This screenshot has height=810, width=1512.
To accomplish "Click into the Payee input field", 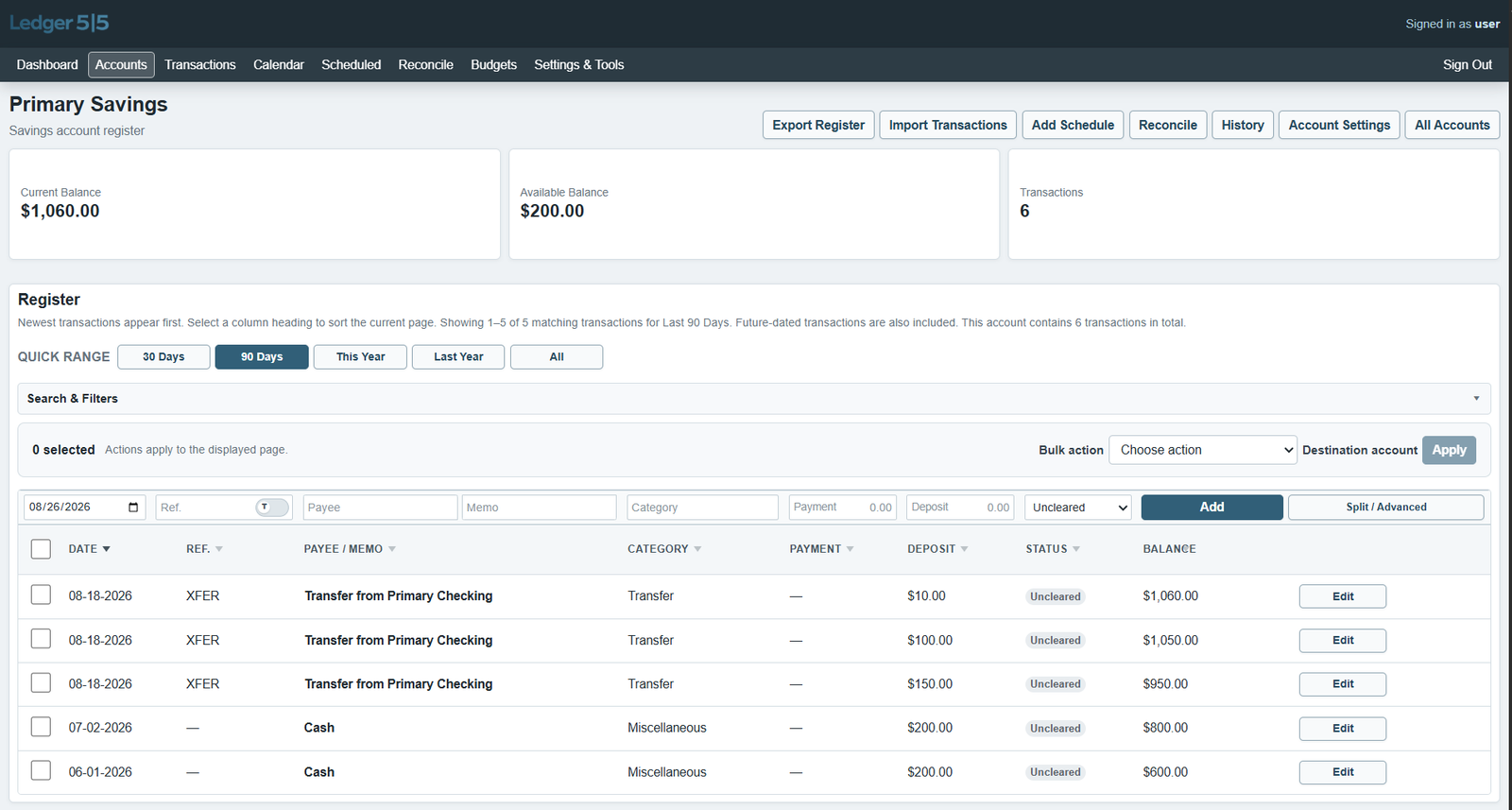I will (380, 508).
